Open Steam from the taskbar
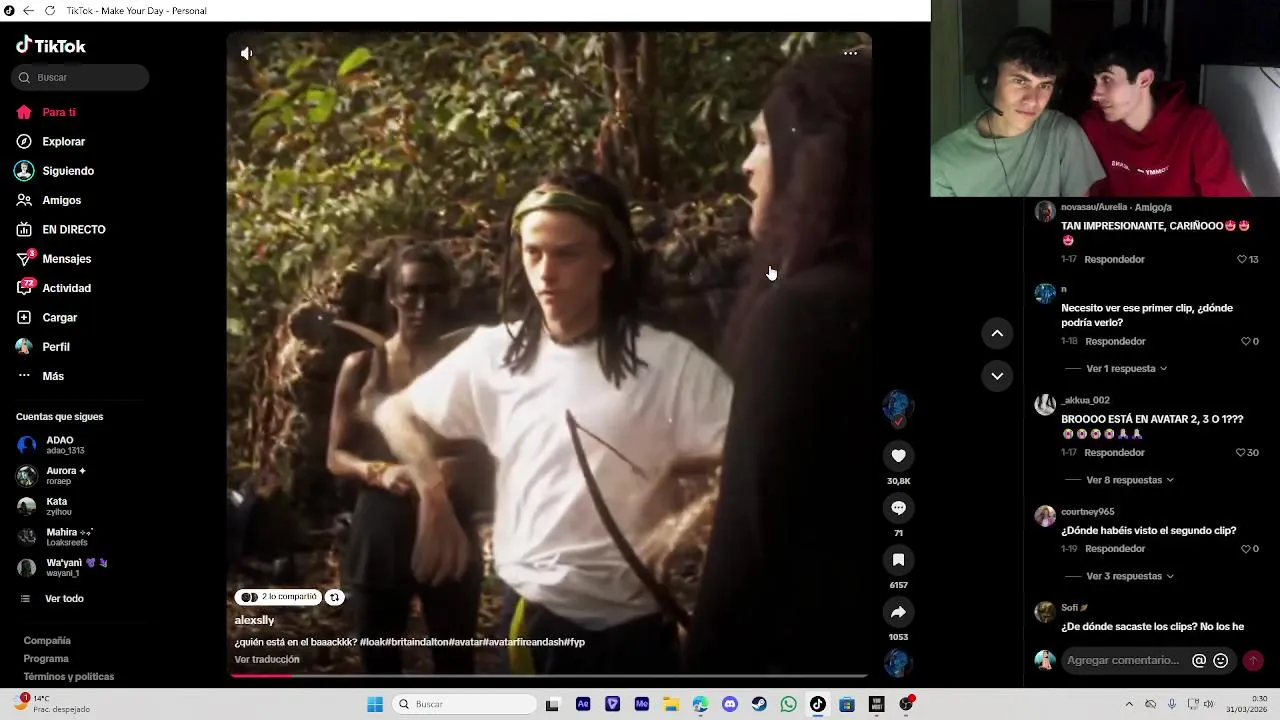Viewport: 1280px width, 720px height. (x=759, y=704)
